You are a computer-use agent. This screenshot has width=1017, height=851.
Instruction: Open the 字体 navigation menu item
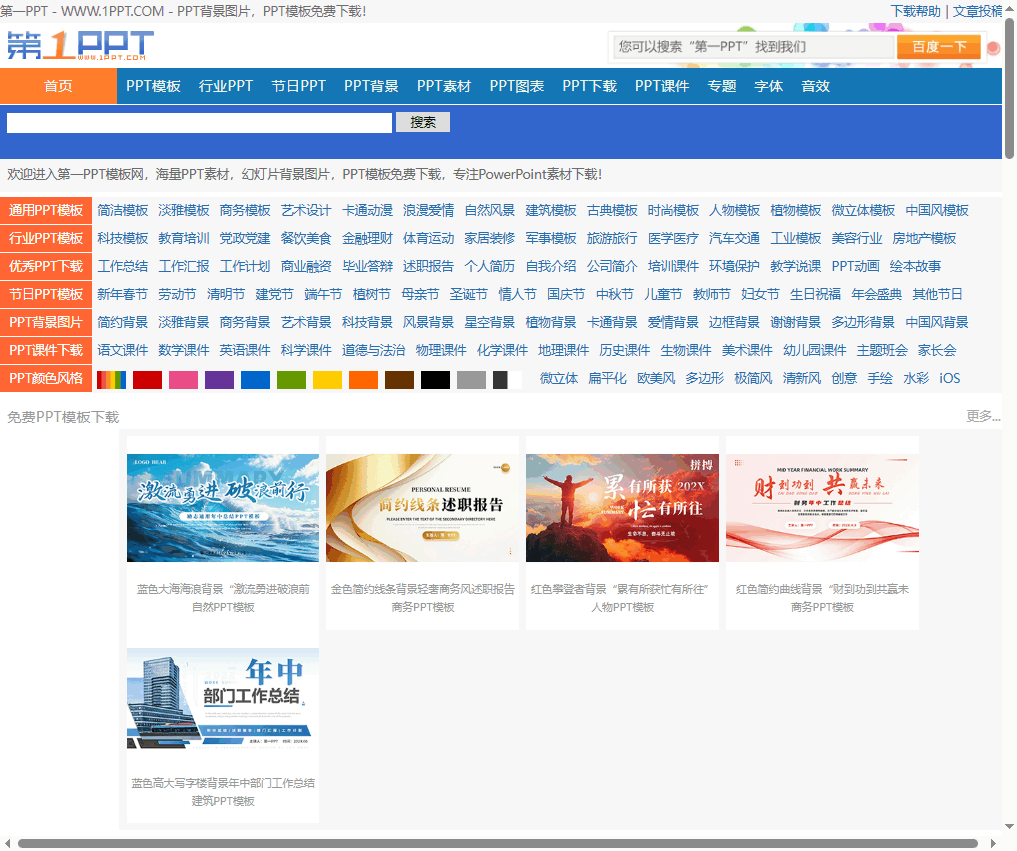(x=768, y=86)
